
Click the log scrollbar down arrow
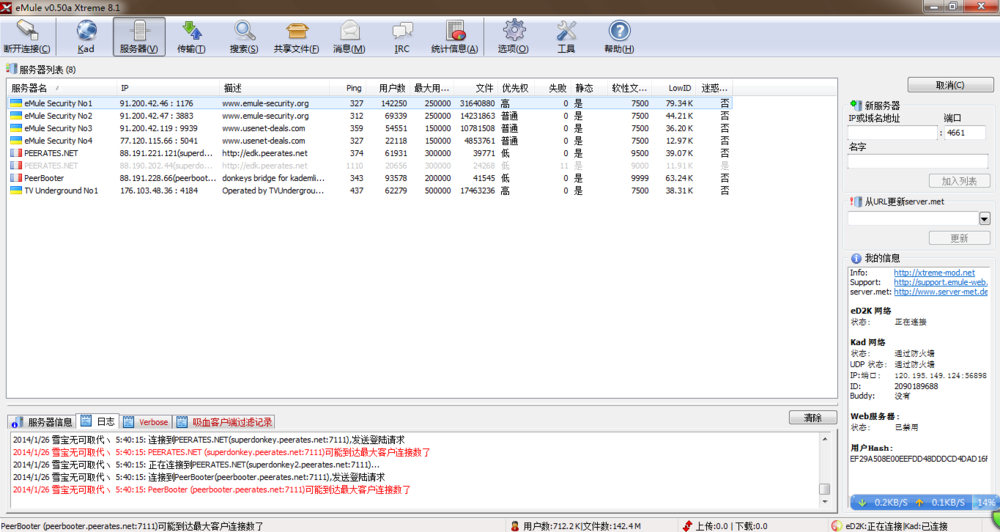[x=825, y=503]
